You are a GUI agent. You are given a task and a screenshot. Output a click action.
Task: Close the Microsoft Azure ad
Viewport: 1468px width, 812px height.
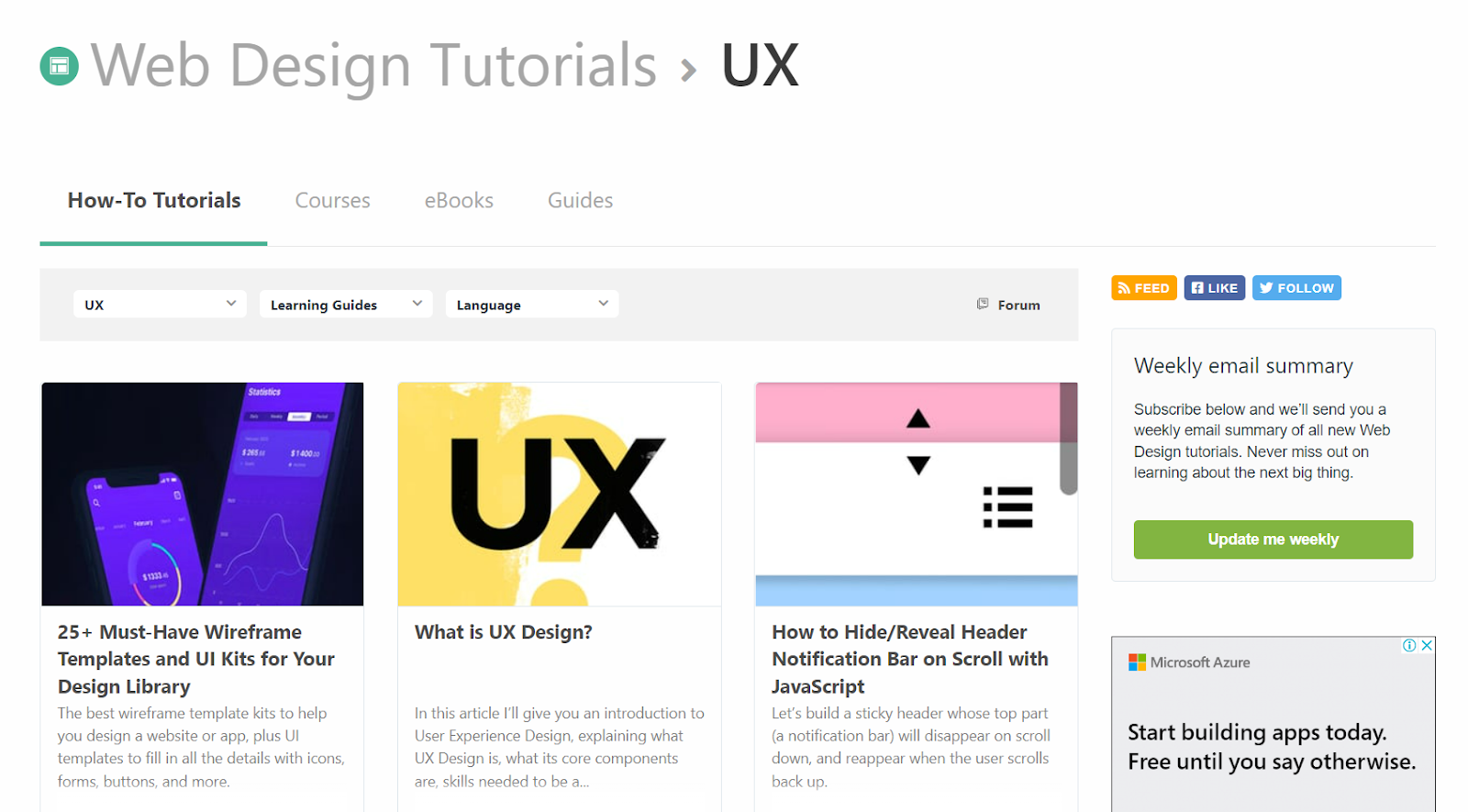pyautogui.click(x=1427, y=646)
